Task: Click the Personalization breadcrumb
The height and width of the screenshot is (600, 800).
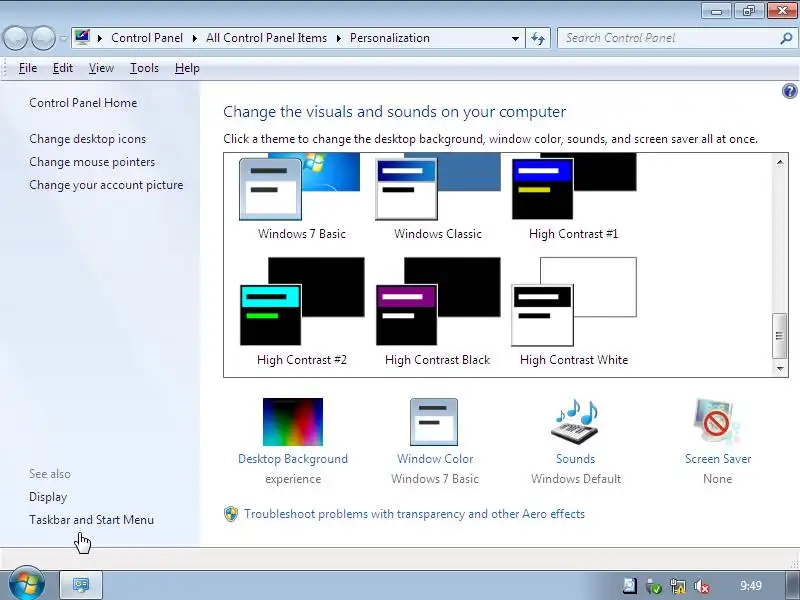Action: (390, 38)
